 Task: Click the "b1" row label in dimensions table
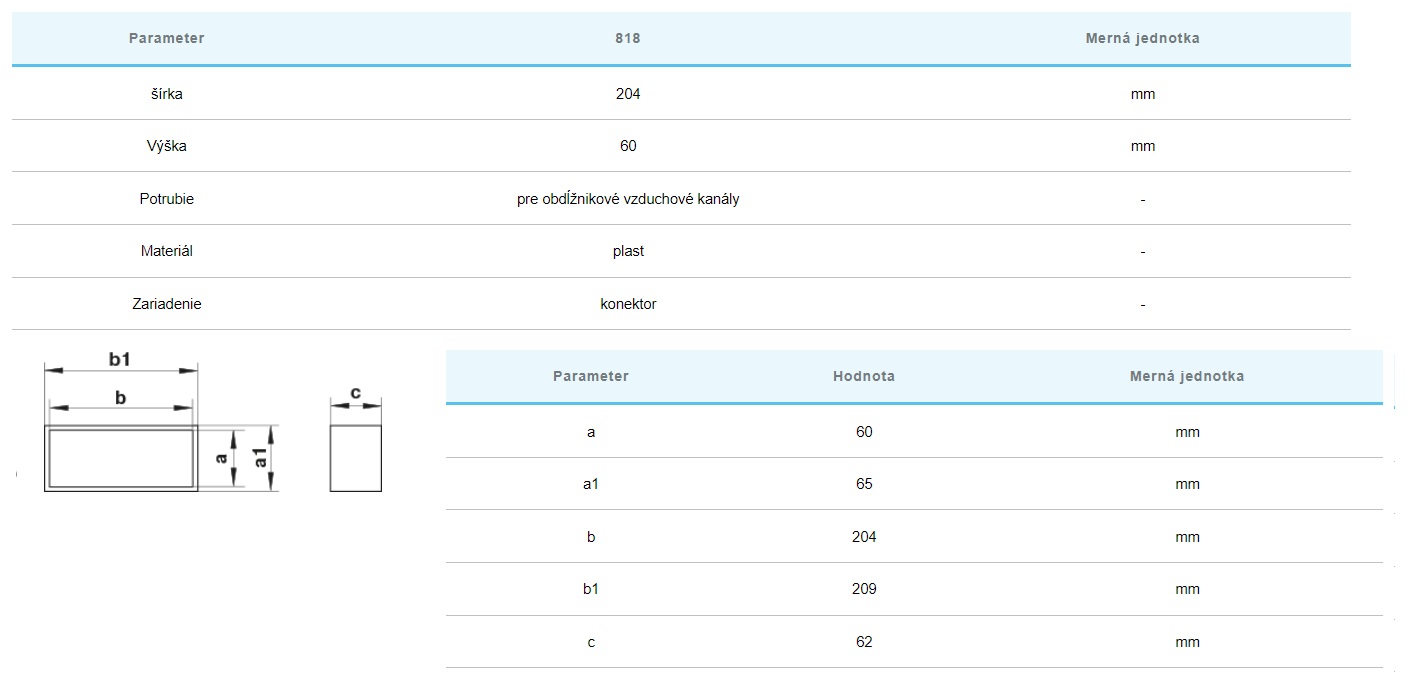(x=590, y=589)
